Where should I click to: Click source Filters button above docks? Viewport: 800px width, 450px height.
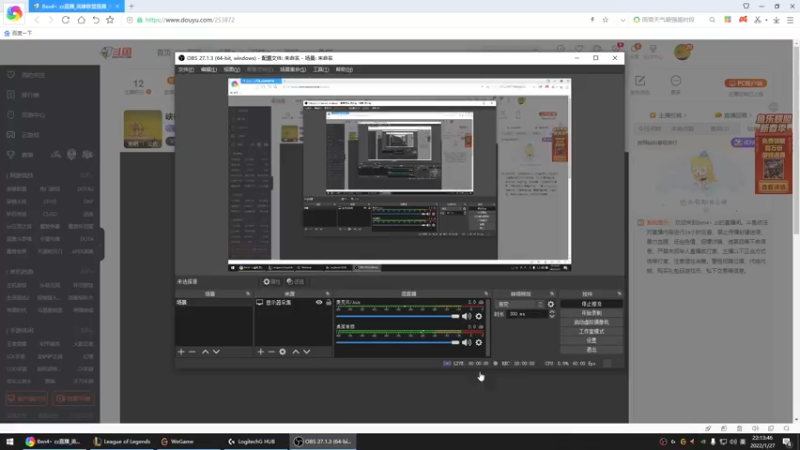295,282
